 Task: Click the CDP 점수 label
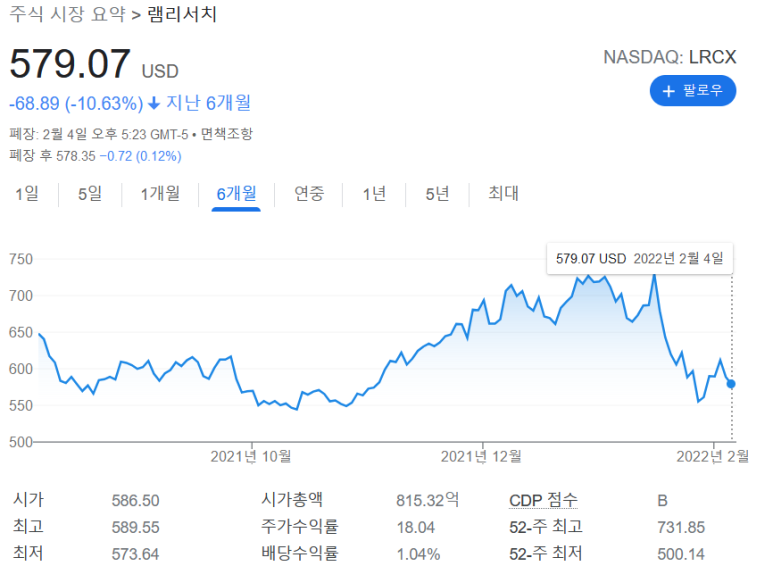[x=543, y=500]
